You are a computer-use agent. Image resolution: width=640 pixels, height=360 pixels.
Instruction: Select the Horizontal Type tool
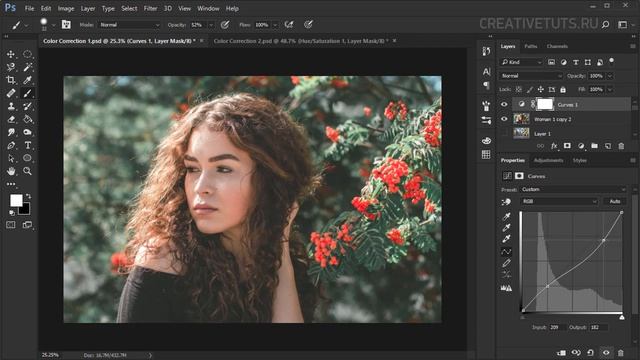coord(27,145)
